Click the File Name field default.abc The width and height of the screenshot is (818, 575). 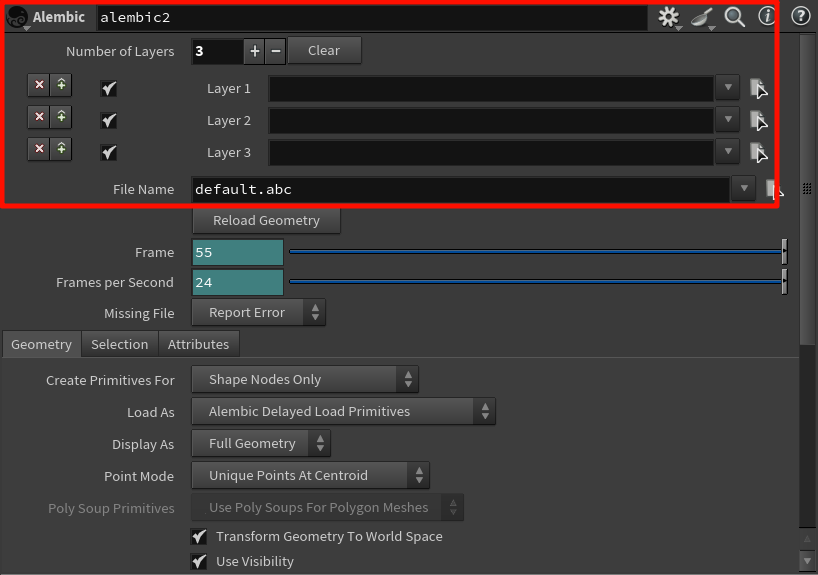(x=461, y=189)
